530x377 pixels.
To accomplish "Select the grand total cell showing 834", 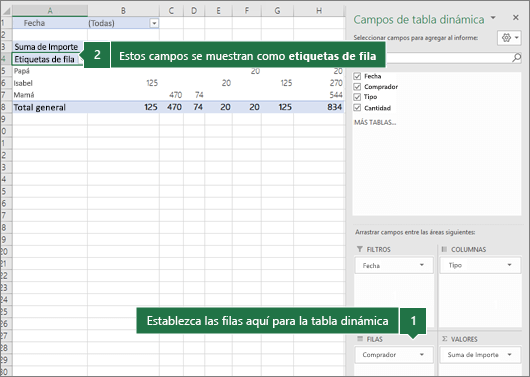I will [x=319, y=107].
